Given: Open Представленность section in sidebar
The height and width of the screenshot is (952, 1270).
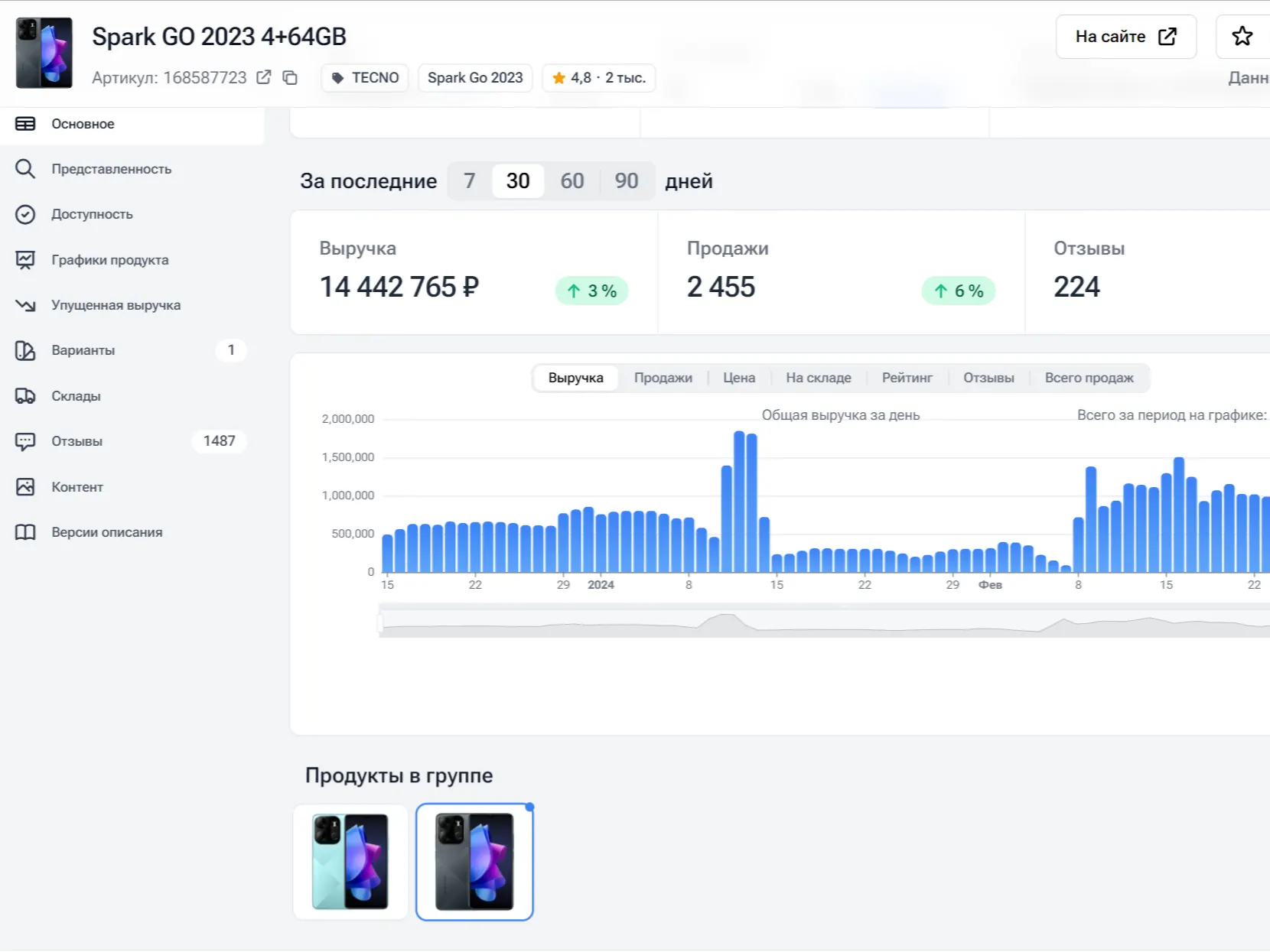Looking at the screenshot, I should click(x=132, y=169).
